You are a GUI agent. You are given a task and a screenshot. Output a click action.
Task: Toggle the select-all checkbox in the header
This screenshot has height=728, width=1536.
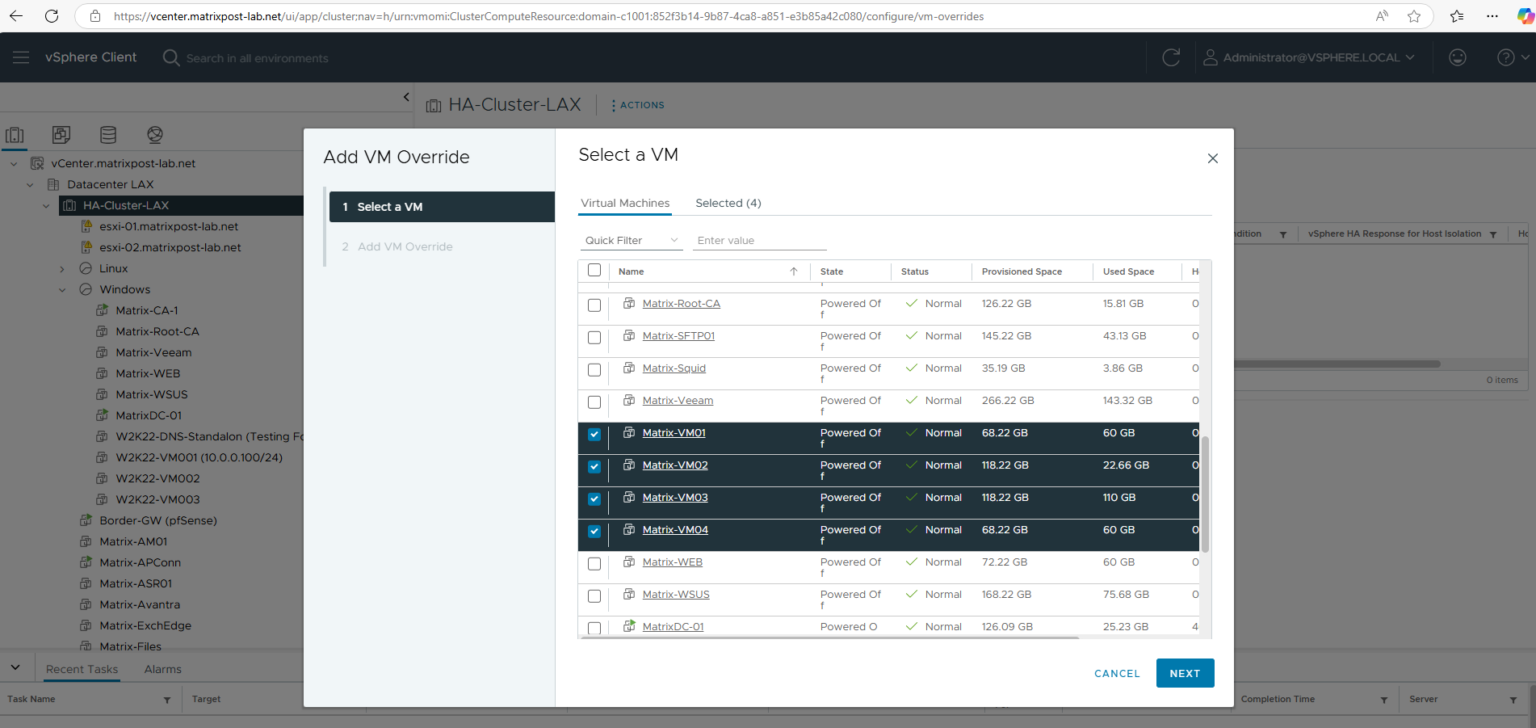(x=594, y=270)
